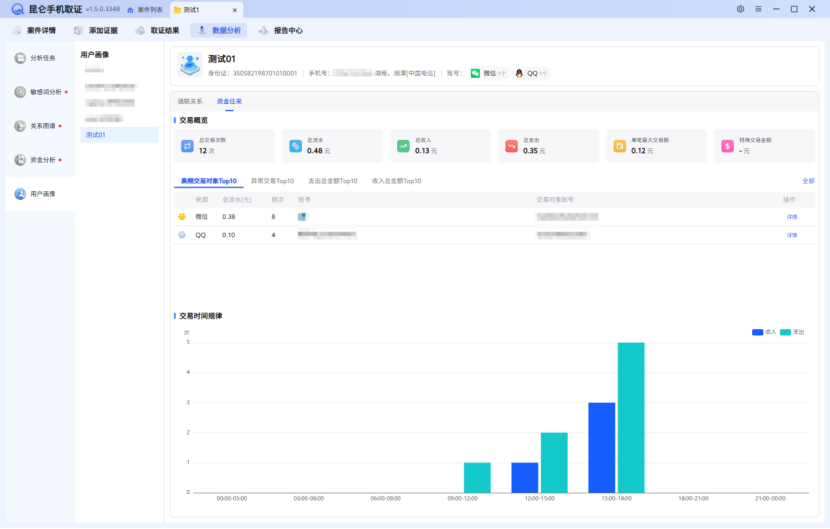The width and height of the screenshot is (830, 529).
Task: Switch to the 取证结果 tab
Action: click(x=157, y=31)
